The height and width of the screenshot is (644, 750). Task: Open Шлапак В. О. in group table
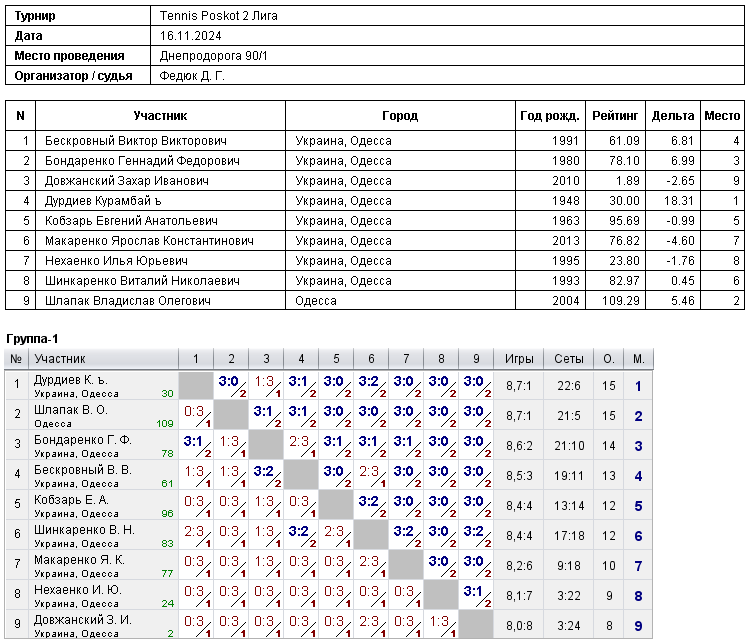70,410
